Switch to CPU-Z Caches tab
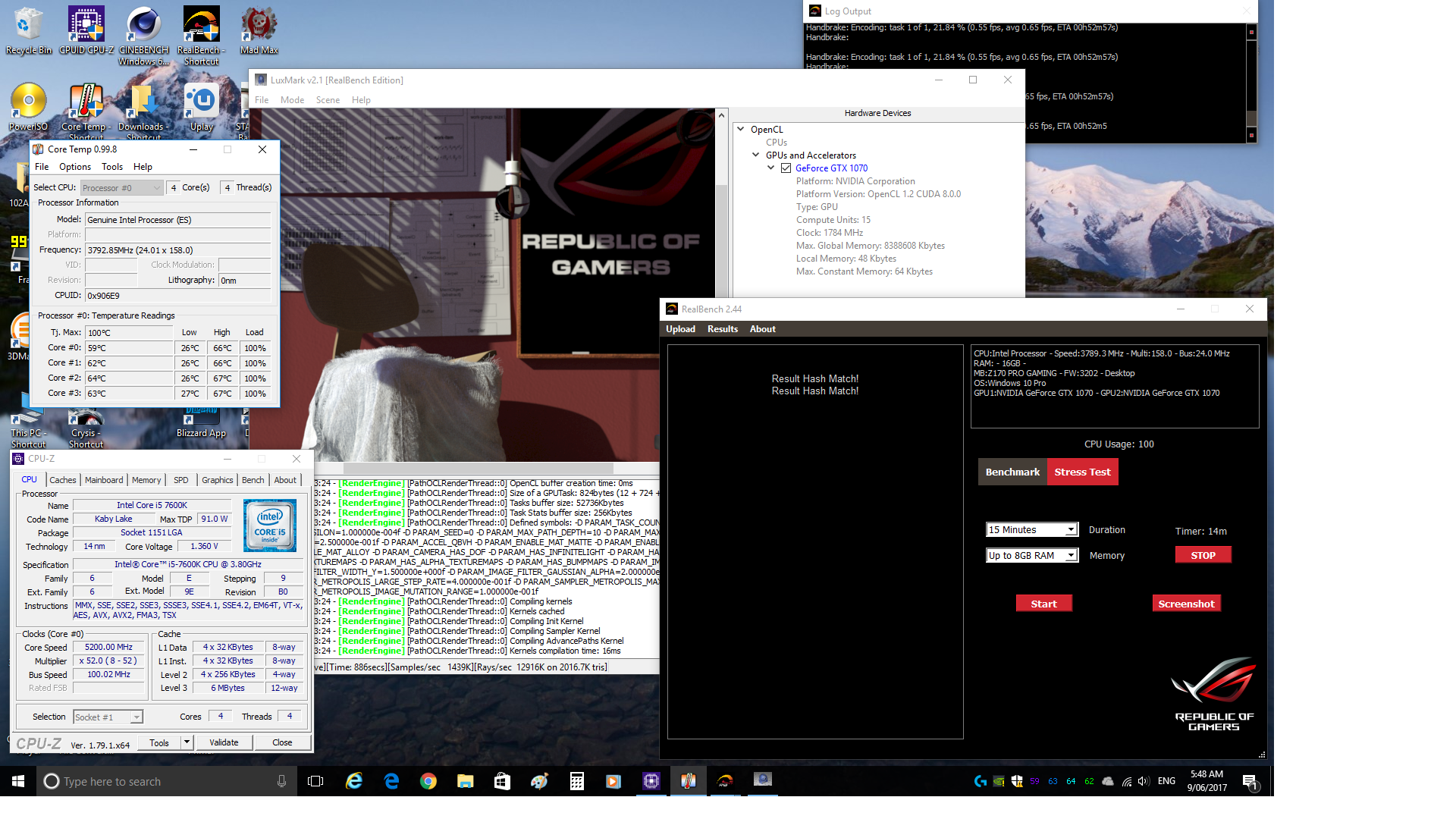The width and height of the screenshot is (1456, 819). point(63,480)
